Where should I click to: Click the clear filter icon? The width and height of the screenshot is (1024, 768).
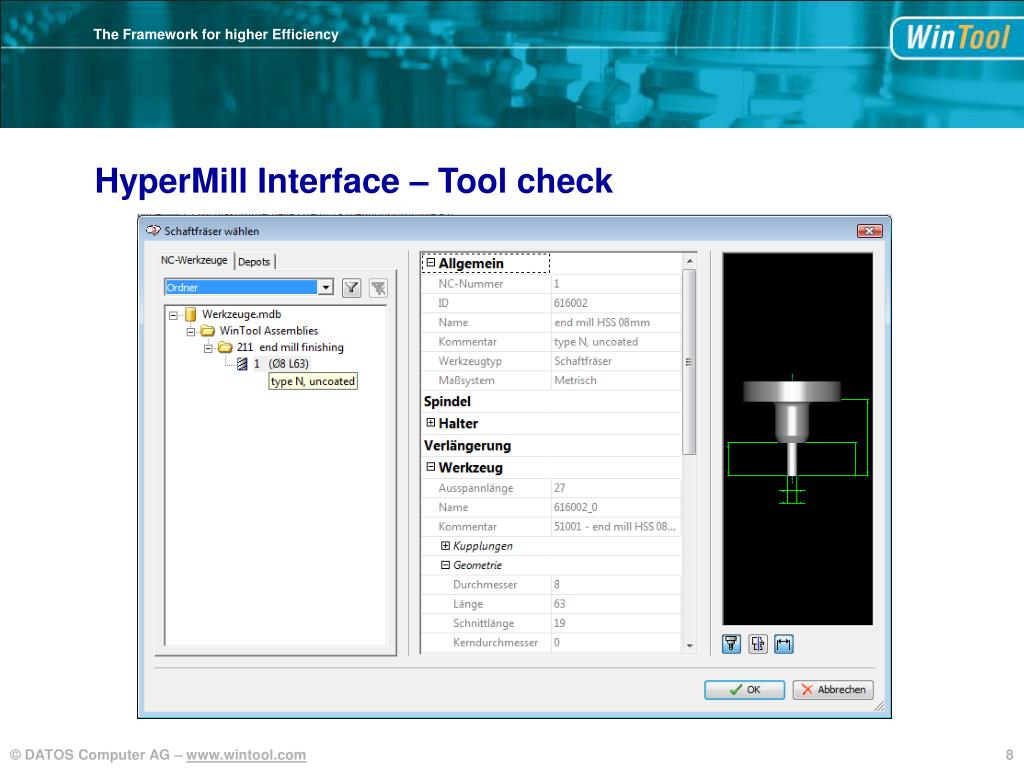click(x=378, y=287)
